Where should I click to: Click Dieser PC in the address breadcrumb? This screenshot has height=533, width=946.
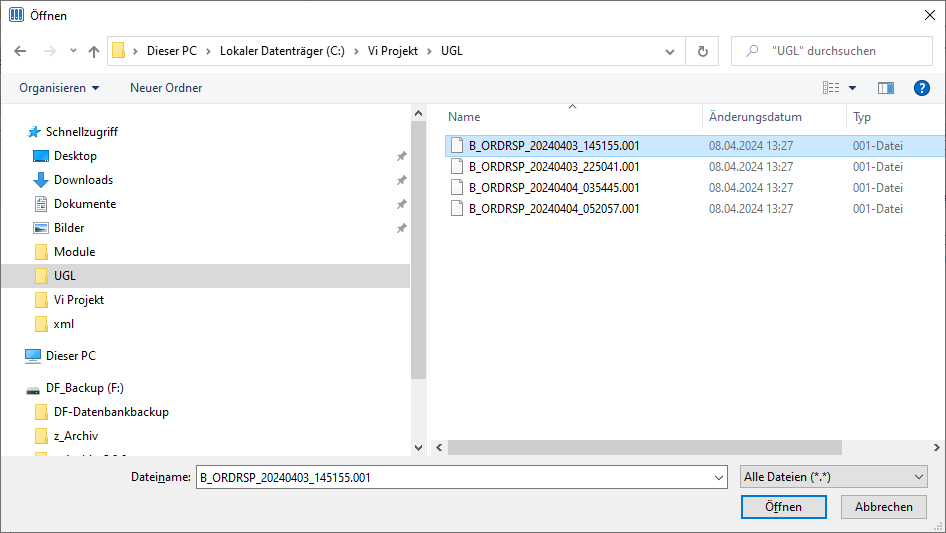[172, 51]
